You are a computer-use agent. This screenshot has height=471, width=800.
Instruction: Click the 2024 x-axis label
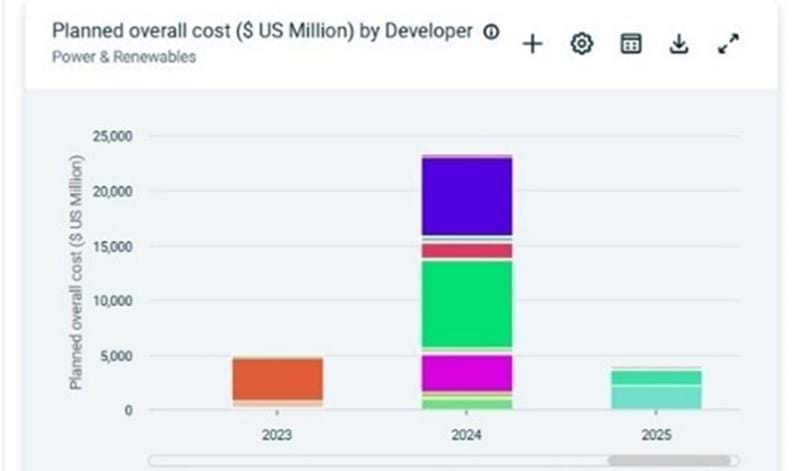click(467, 436)
